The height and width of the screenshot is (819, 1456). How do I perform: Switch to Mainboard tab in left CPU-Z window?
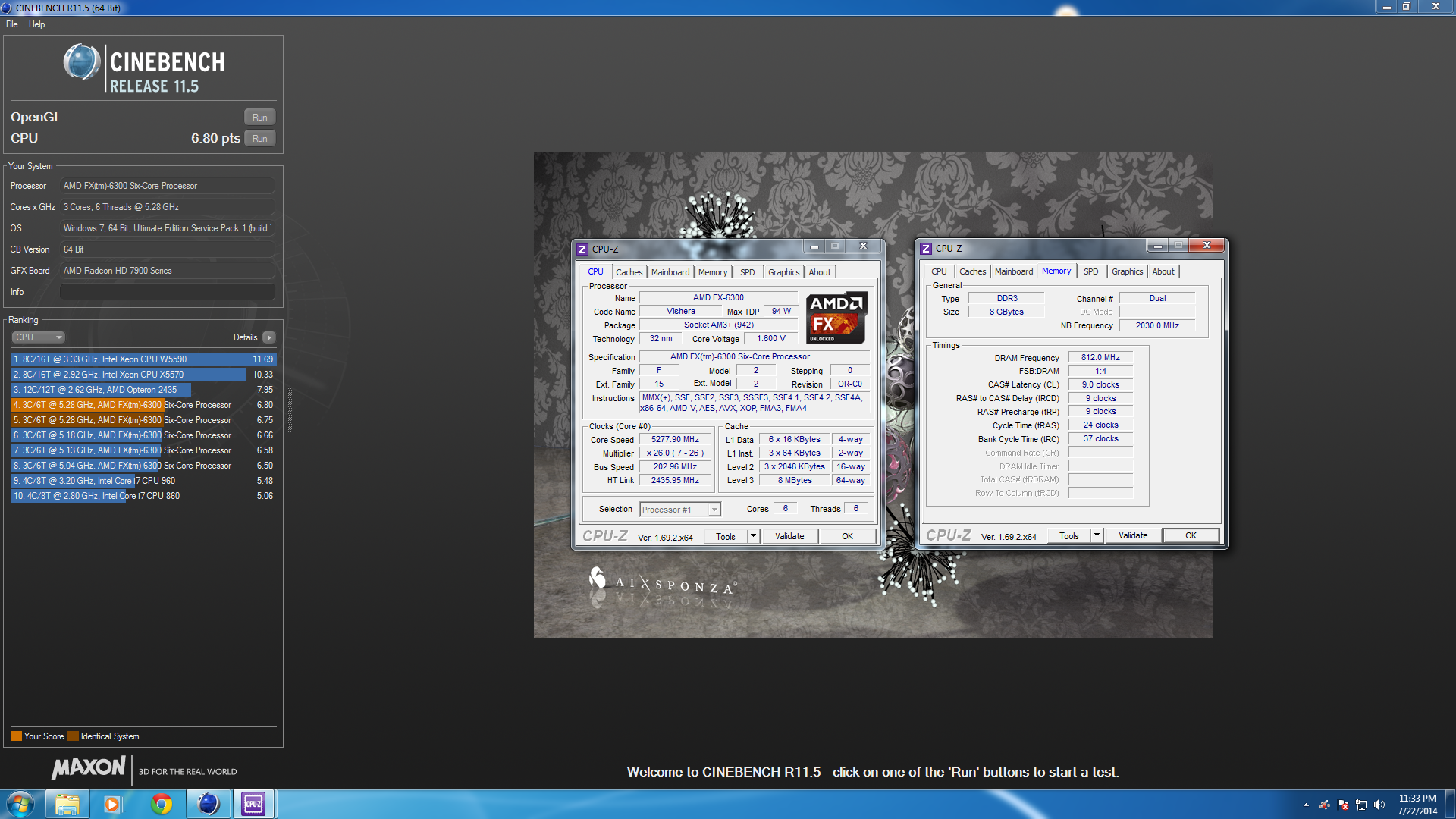coord(670,272)
